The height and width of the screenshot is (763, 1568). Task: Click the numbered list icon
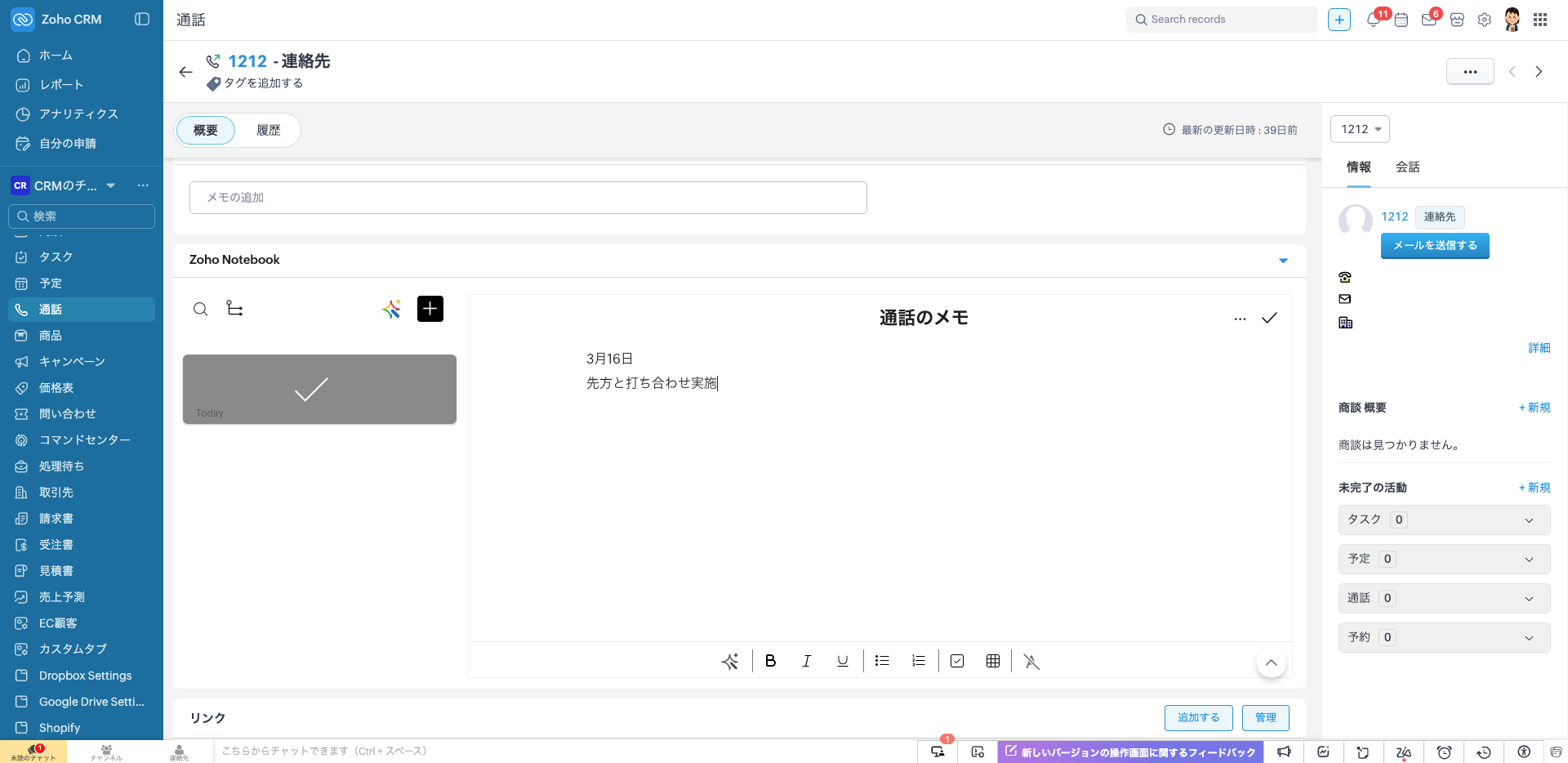pyautogui.click(x=919, y=661)
